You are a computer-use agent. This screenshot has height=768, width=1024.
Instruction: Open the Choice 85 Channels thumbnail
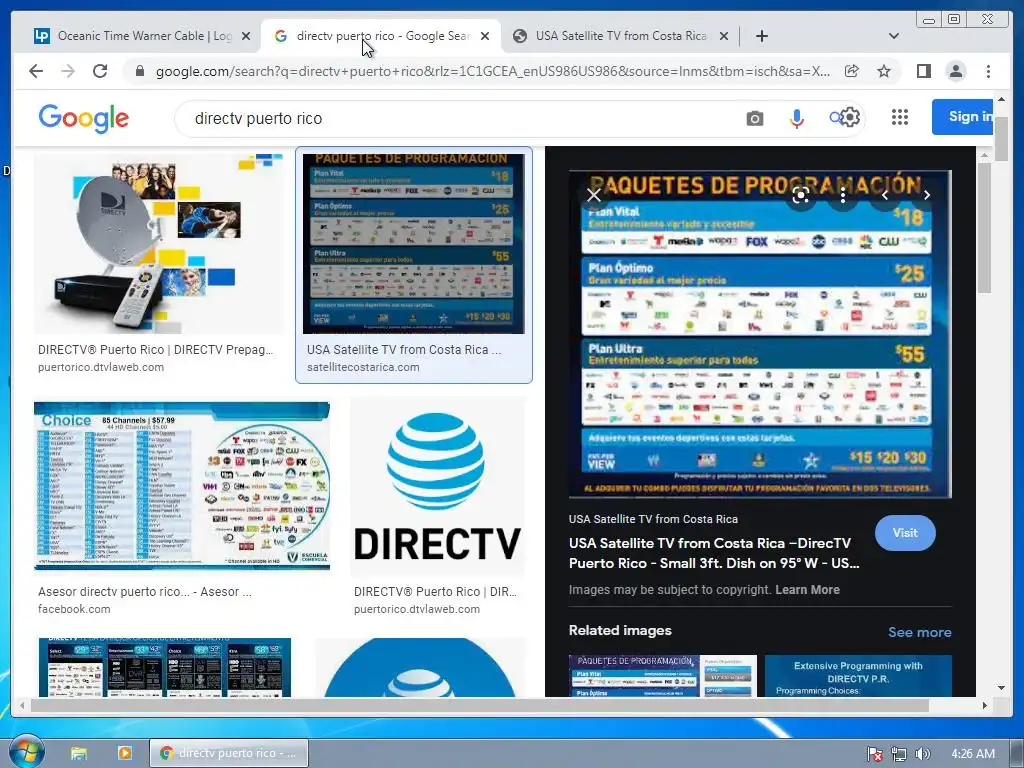pyautogui.click(x=182, y=486)
